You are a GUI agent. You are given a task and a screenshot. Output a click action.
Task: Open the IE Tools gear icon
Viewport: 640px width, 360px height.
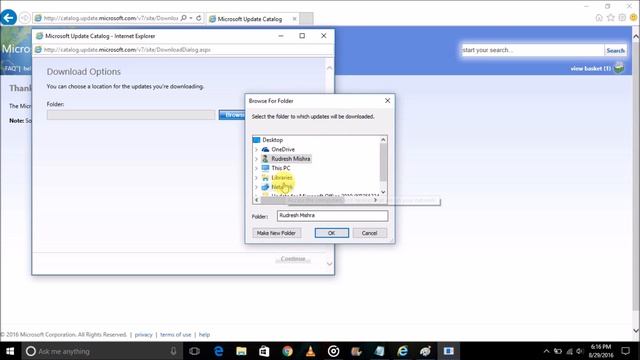click(x=622, y=18)
